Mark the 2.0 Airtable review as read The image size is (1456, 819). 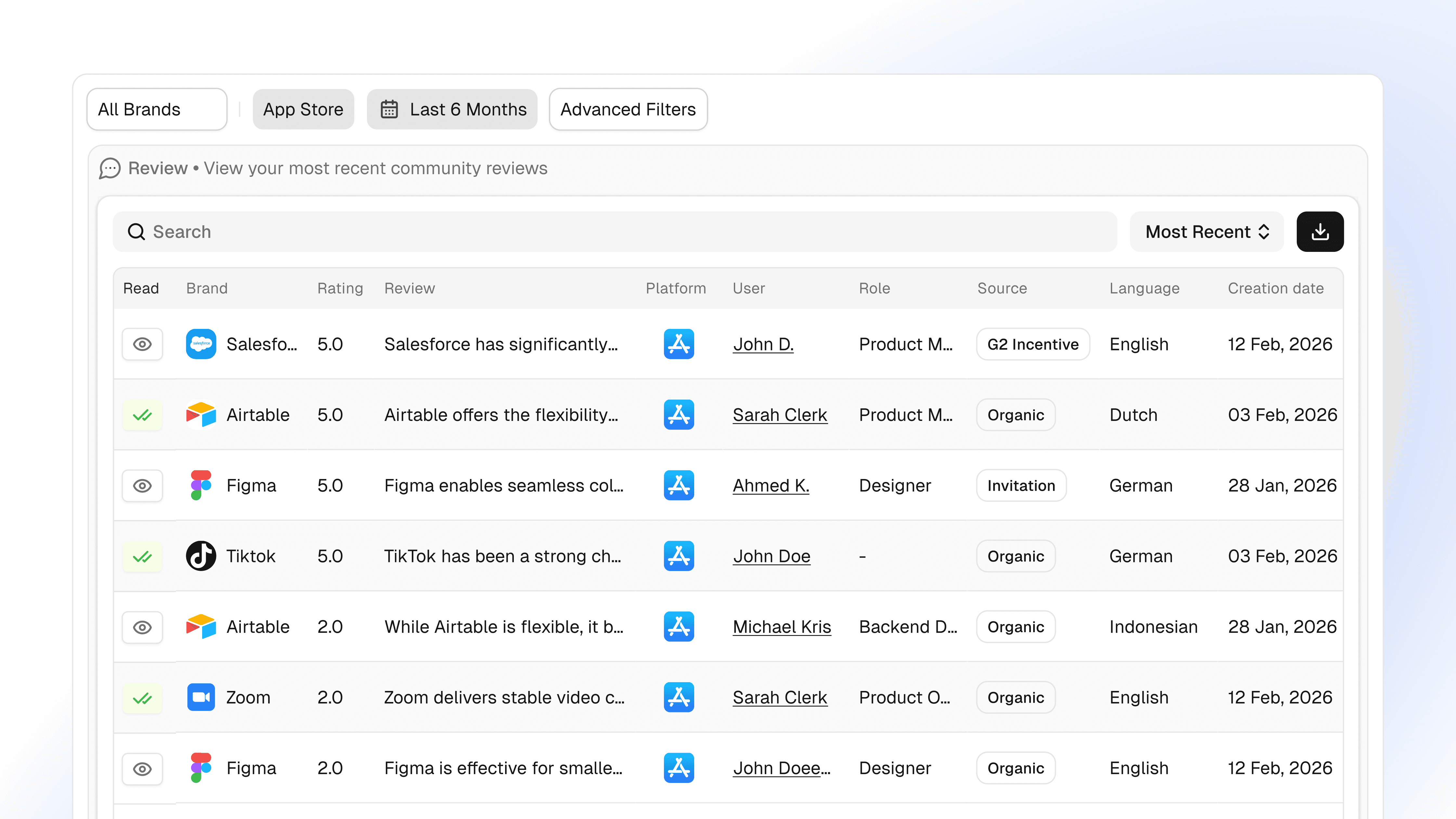[x=142, y=627]
